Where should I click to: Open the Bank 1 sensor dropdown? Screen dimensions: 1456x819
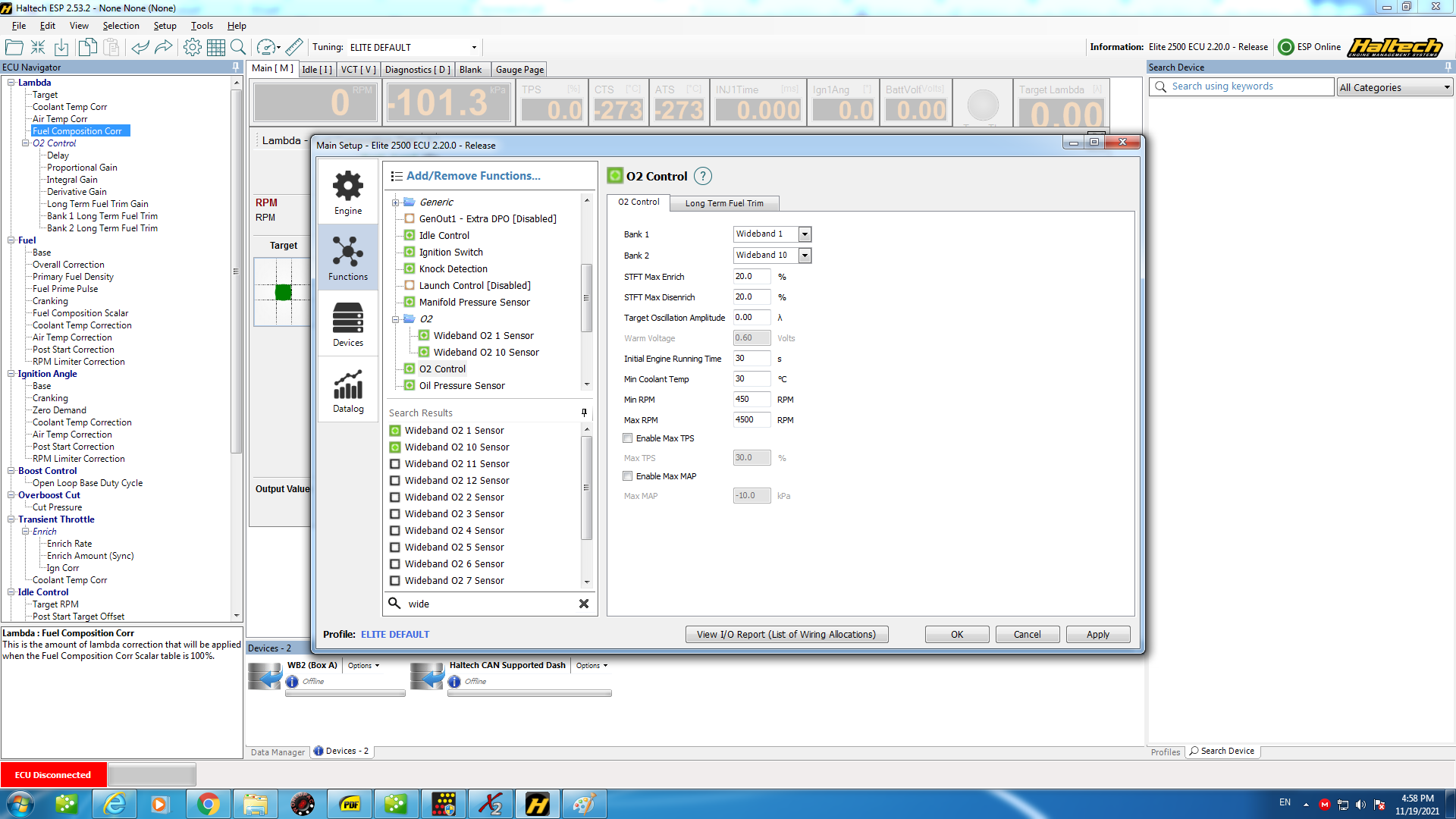click(x=805, y=234)
